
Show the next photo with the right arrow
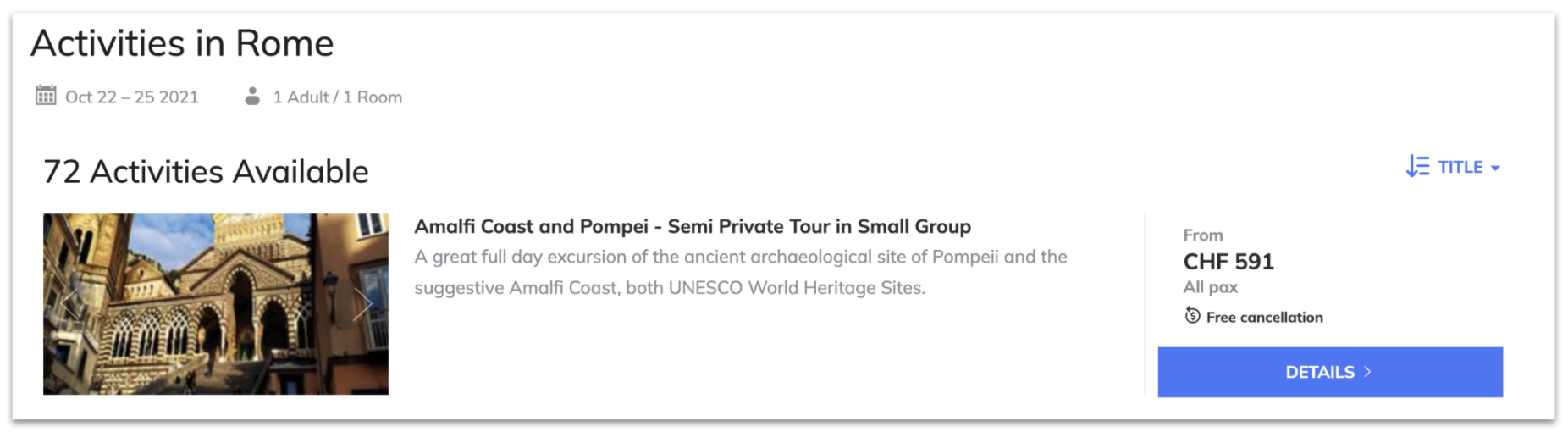[x=362, y=304]
